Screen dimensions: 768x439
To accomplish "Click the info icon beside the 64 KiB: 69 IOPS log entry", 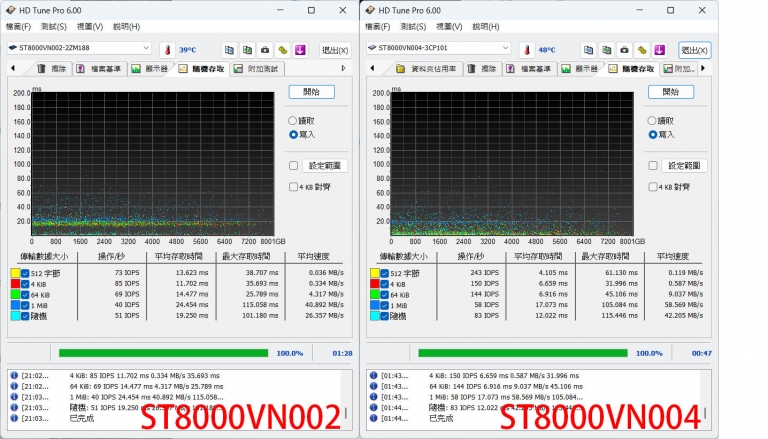I will point(14,386).
